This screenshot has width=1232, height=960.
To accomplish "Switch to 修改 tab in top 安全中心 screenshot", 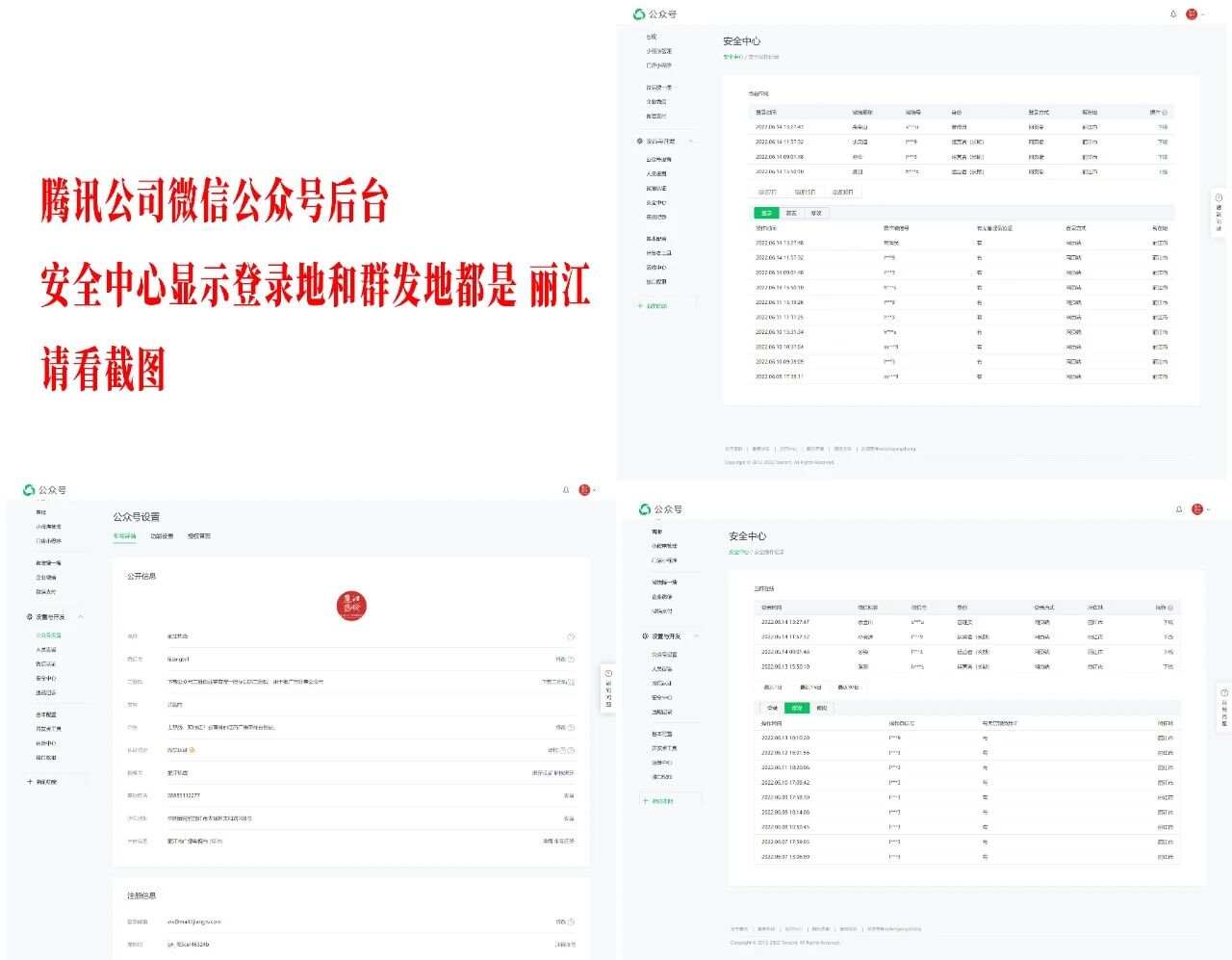I will [x=816, y=213].
